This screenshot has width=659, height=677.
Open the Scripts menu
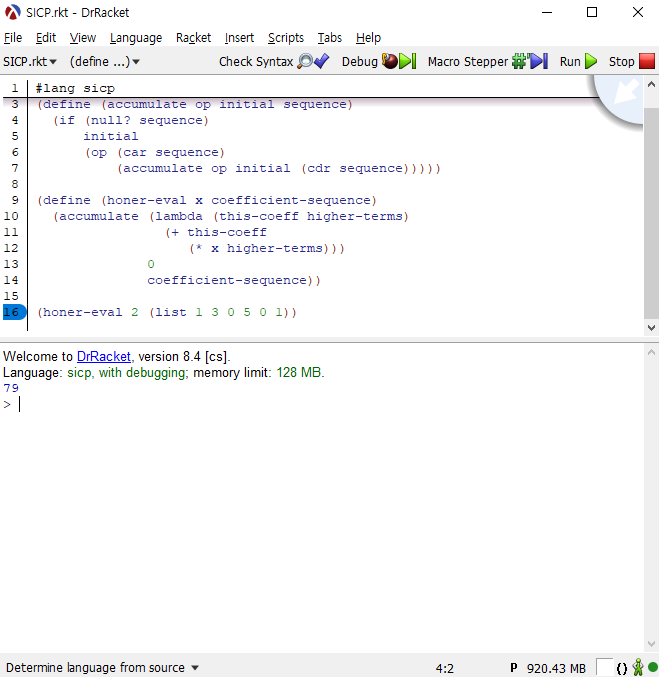(285, 38)
